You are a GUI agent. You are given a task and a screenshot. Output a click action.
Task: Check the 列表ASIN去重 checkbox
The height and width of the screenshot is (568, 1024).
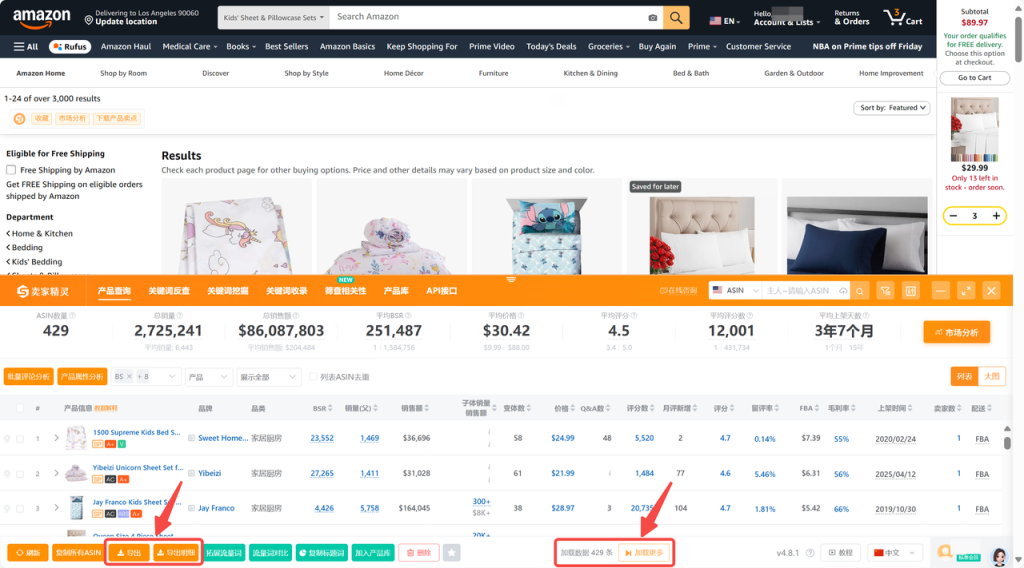pyautogui.click(x=313, y=377)
